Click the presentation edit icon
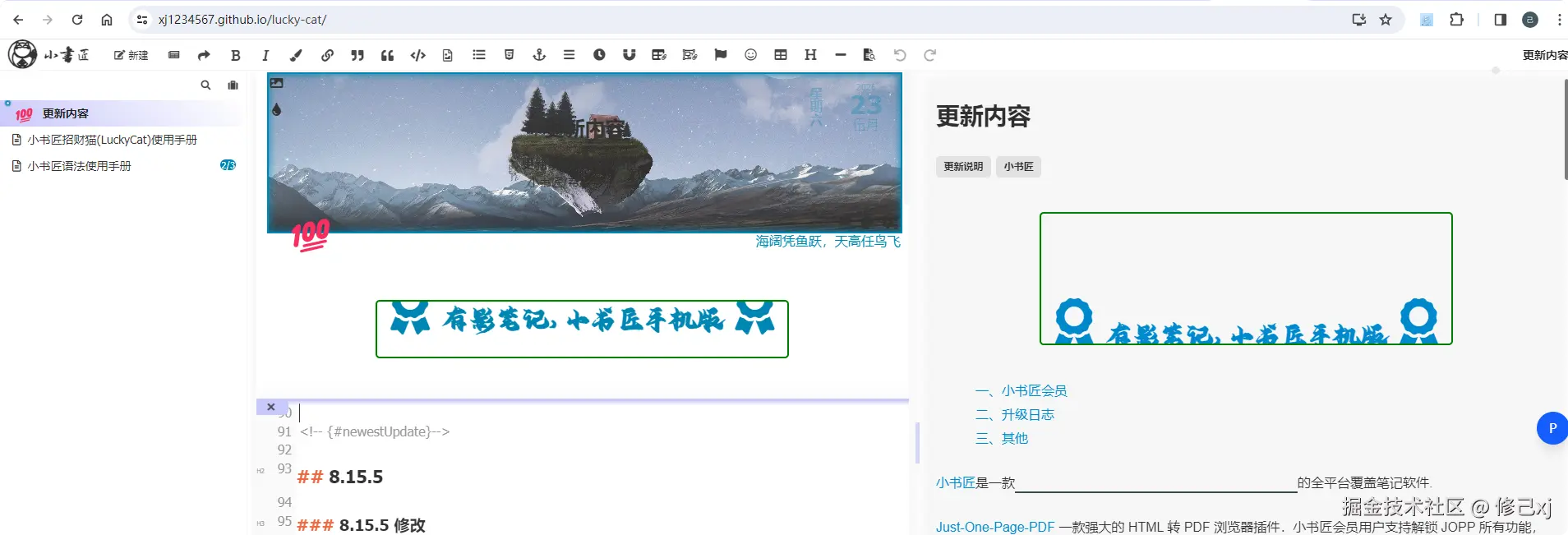Screen dimensions: 1568x535 coord(689,54)
